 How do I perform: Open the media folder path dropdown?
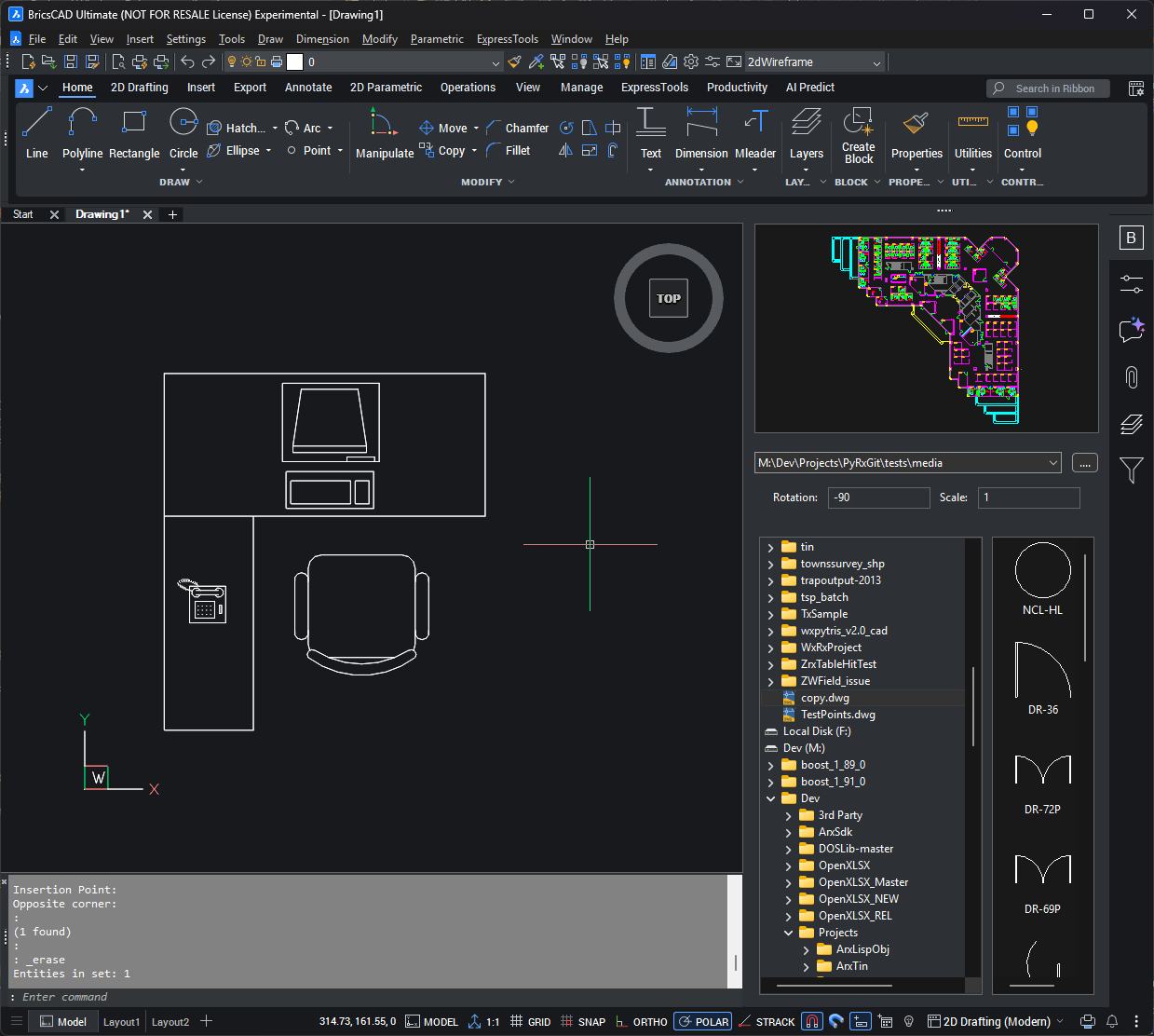(x=1053, y=463)
